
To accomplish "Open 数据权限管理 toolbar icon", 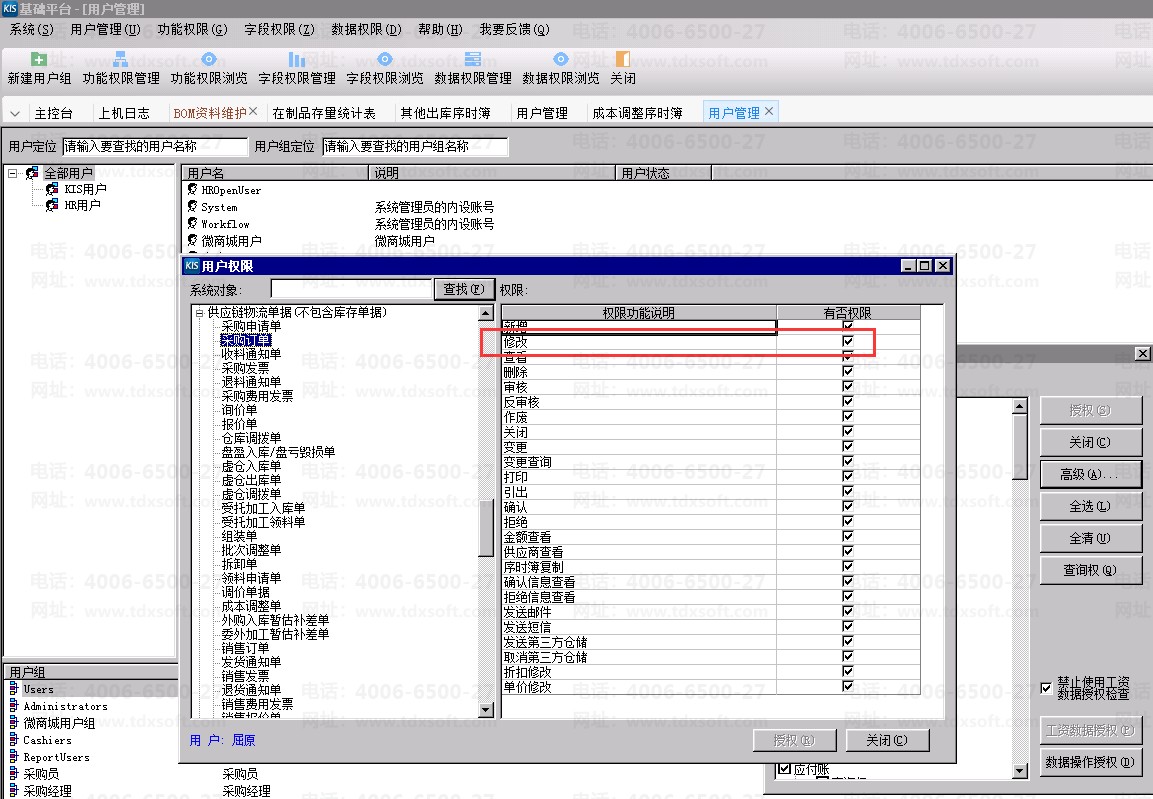I will [473, 60].
